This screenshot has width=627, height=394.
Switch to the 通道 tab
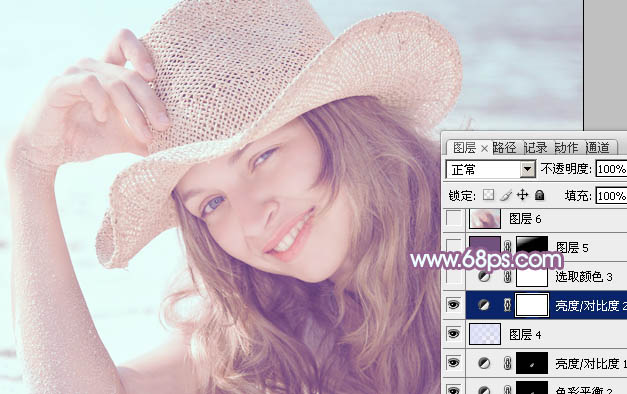[x=598, y=148]
